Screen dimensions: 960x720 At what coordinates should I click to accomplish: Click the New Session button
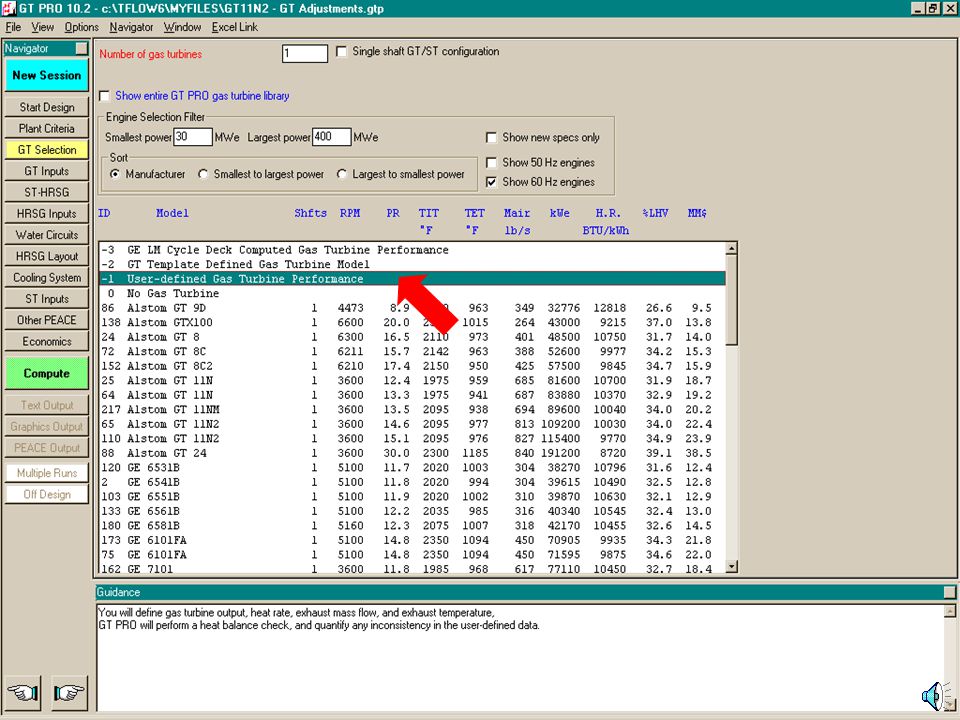[x=47, y=75]
